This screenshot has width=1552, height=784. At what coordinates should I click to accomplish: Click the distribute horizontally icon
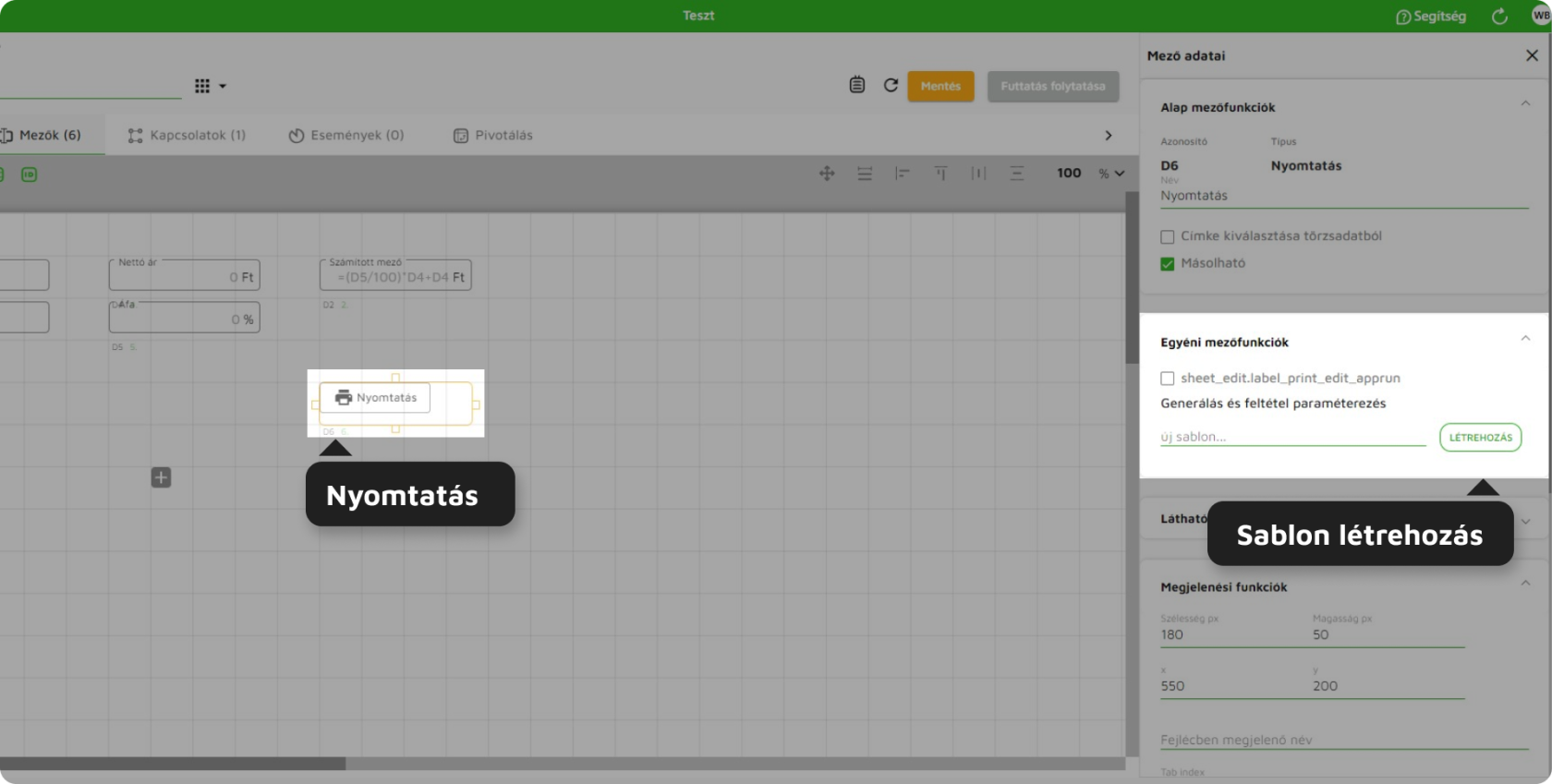978,173
